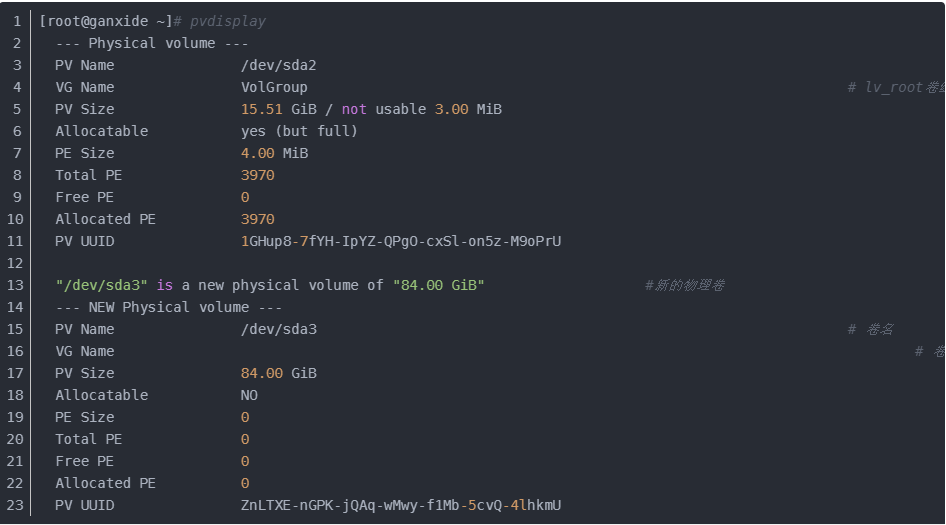
Task: Click the /dev/sda3 PV Name value on line 15
Action: pyautogui.click(x=279, y=329)
